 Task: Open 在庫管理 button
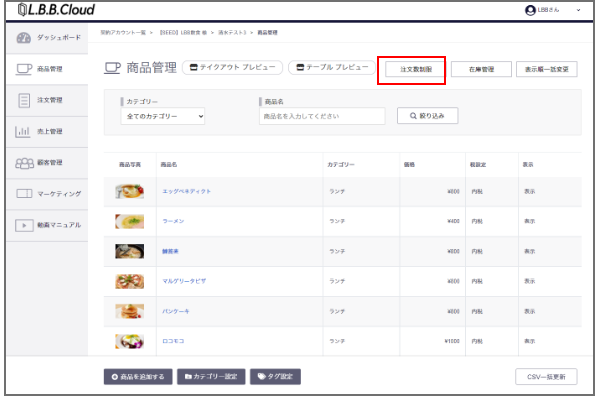coord(481,69)
